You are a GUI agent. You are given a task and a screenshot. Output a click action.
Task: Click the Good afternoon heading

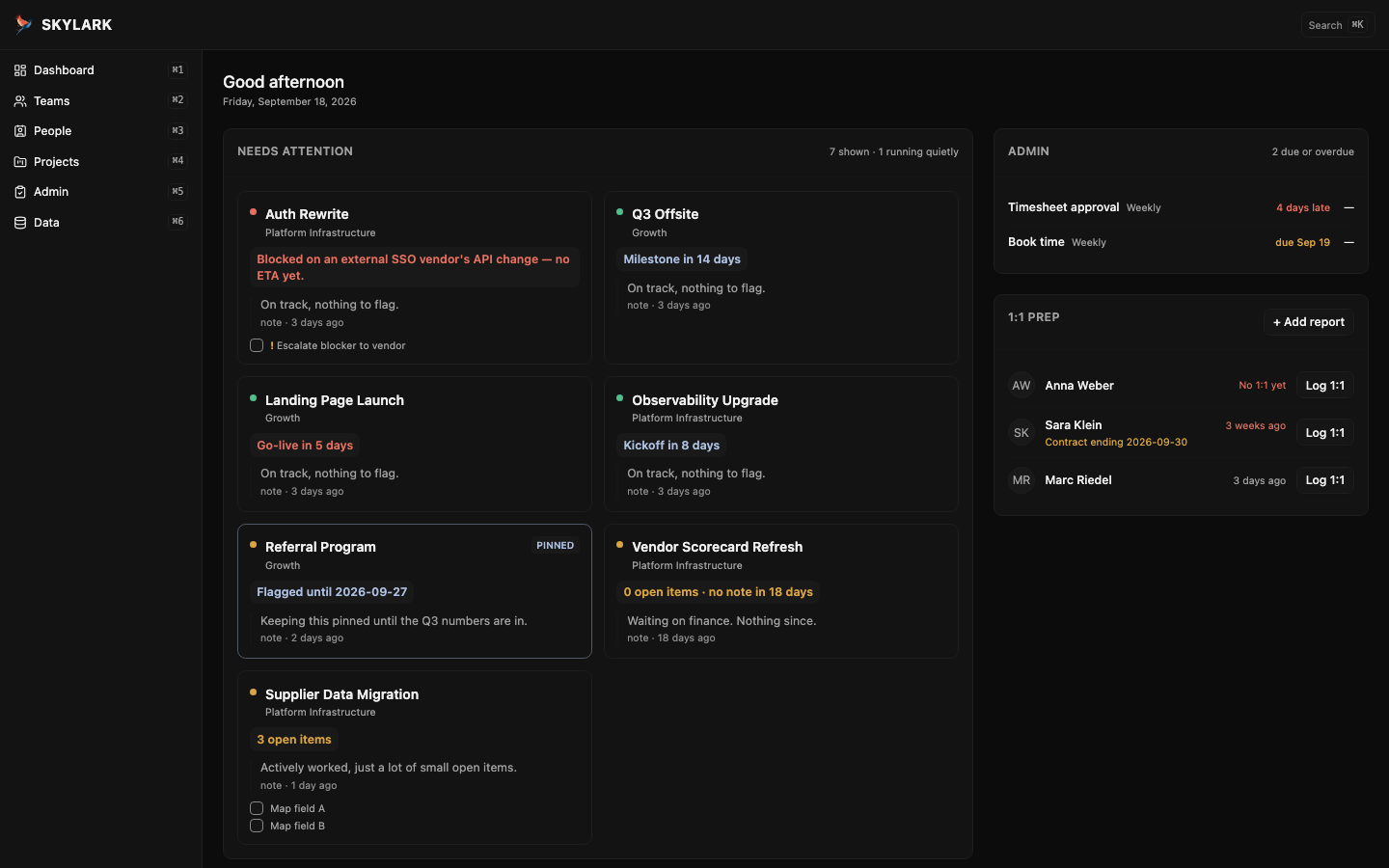point(284,82)
